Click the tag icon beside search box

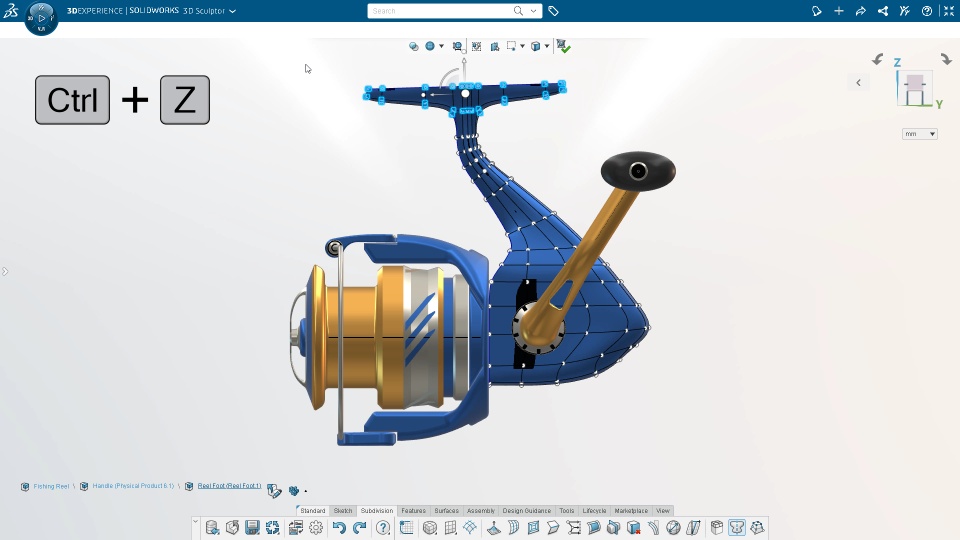[553, 11]
